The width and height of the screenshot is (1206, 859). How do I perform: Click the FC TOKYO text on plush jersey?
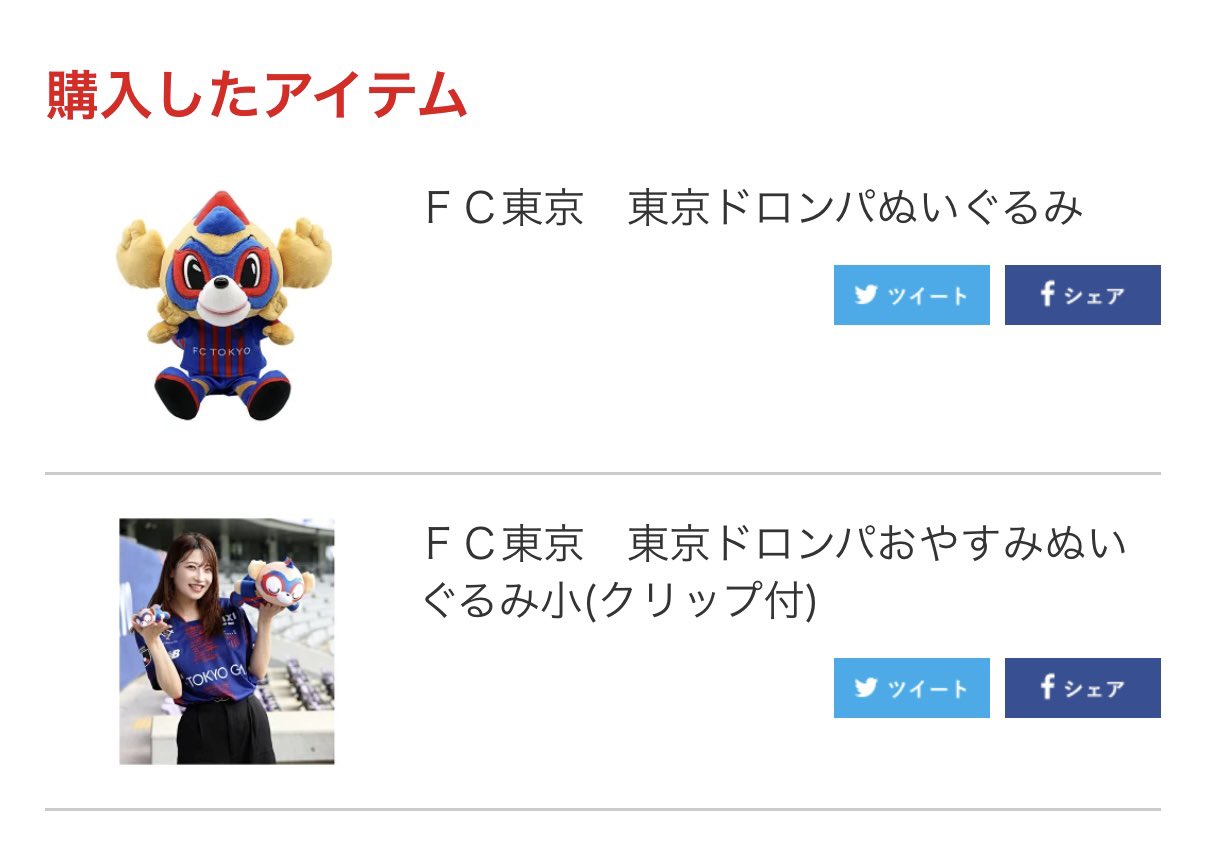tap(222, 352)
